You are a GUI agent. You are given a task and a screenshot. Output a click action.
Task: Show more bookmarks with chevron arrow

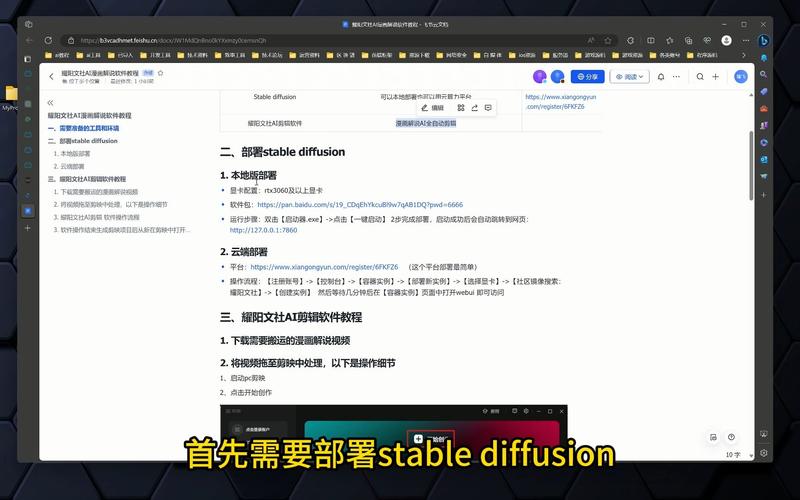click(x=743, y=55)
